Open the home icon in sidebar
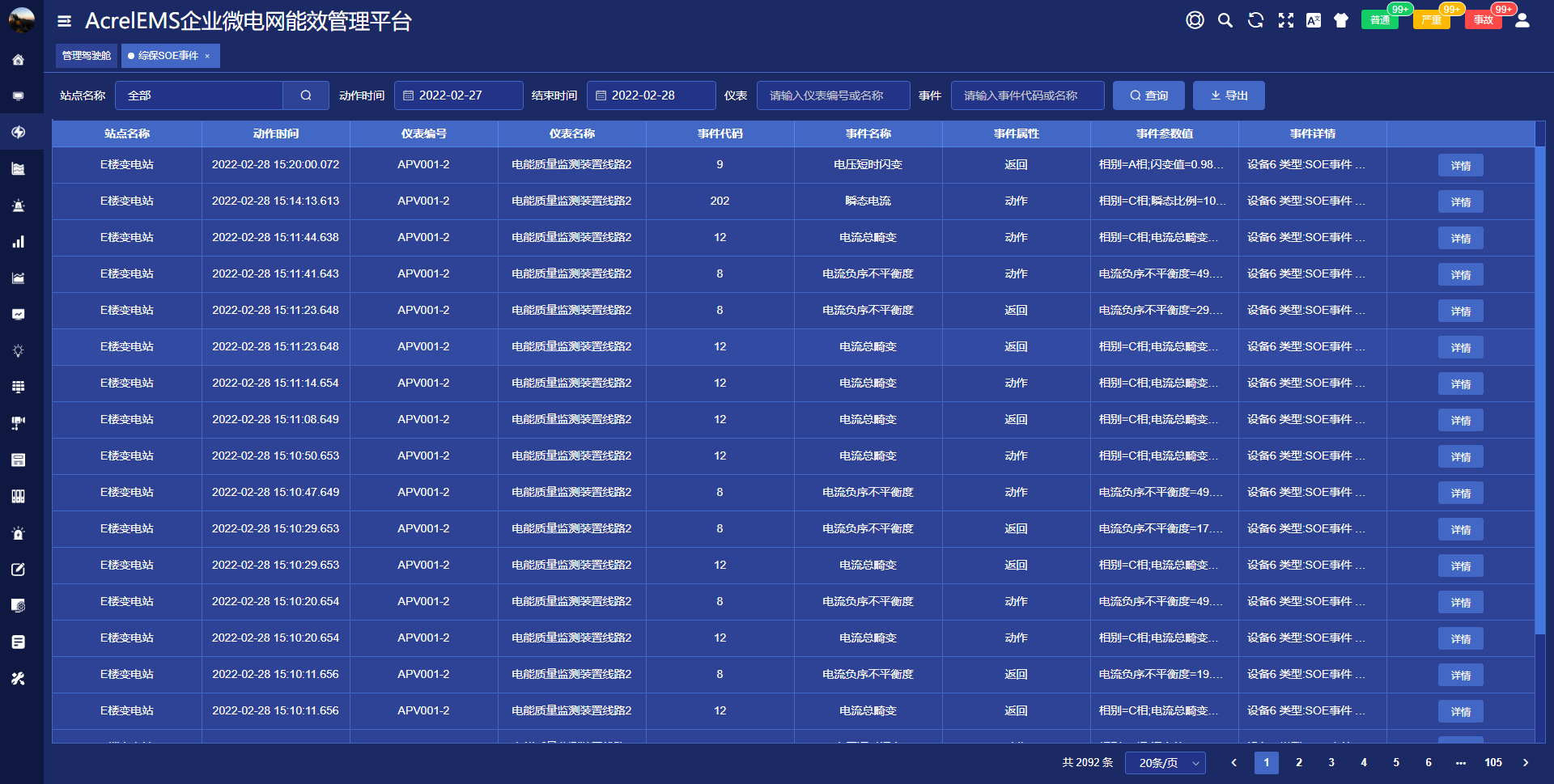Viewport: 1554px width, 784px height. click(18, 60)
